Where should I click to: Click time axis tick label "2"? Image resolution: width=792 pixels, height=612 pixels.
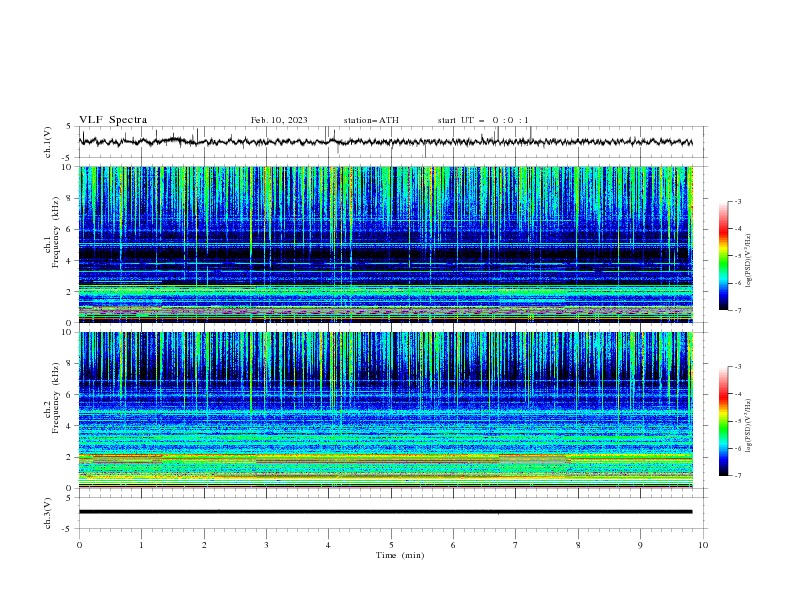point(204,545)
